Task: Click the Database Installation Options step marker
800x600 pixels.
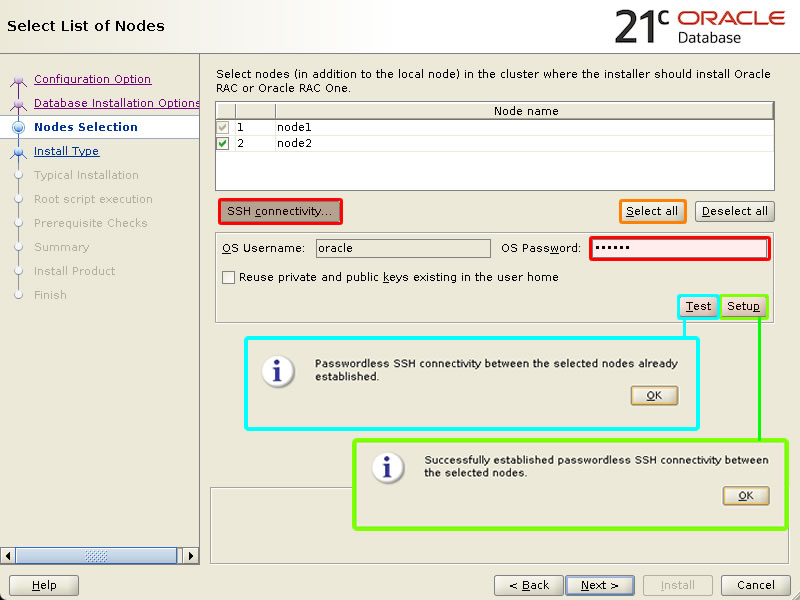Action: pyautogui.click(x=18, y=105)
